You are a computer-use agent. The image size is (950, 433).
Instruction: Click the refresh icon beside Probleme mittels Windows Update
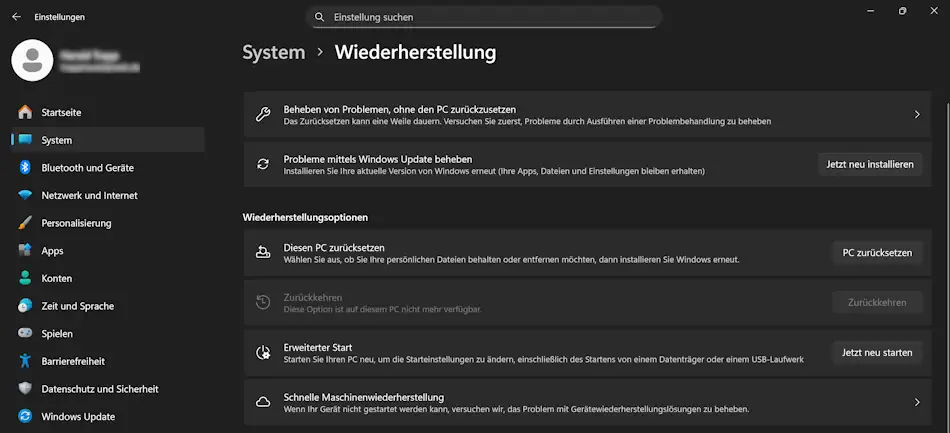tap(263, 164)
